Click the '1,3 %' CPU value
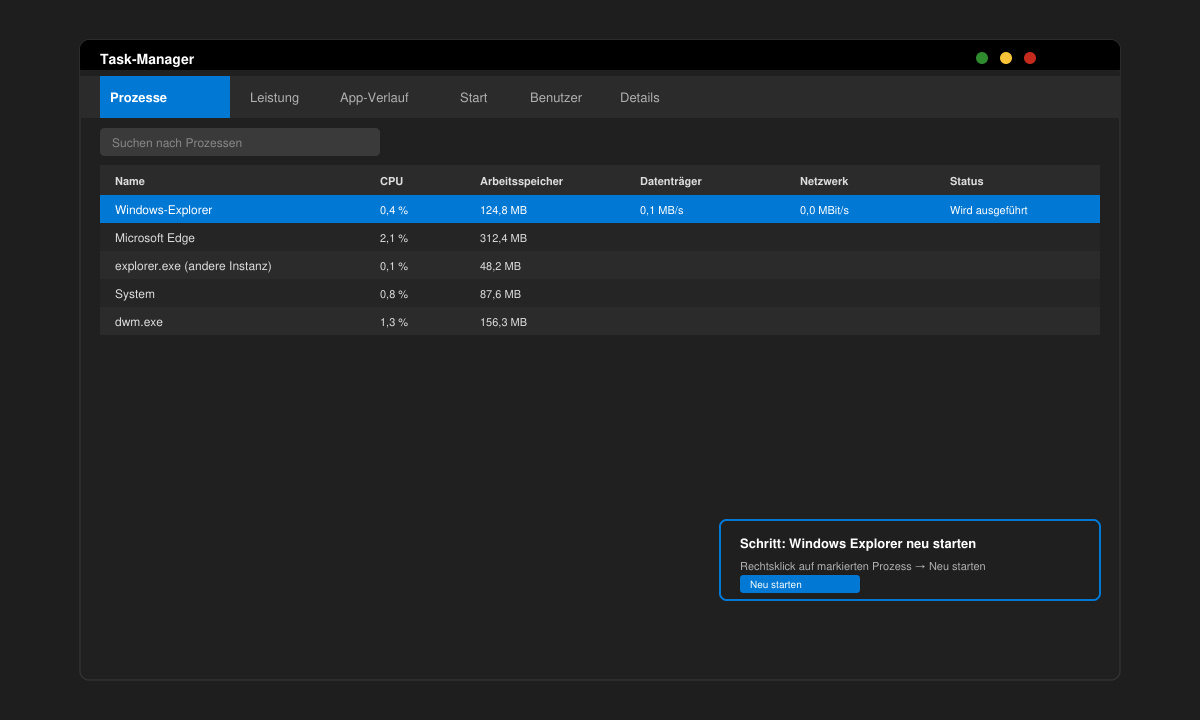The image size is (1200, 720). pos(394,322)
